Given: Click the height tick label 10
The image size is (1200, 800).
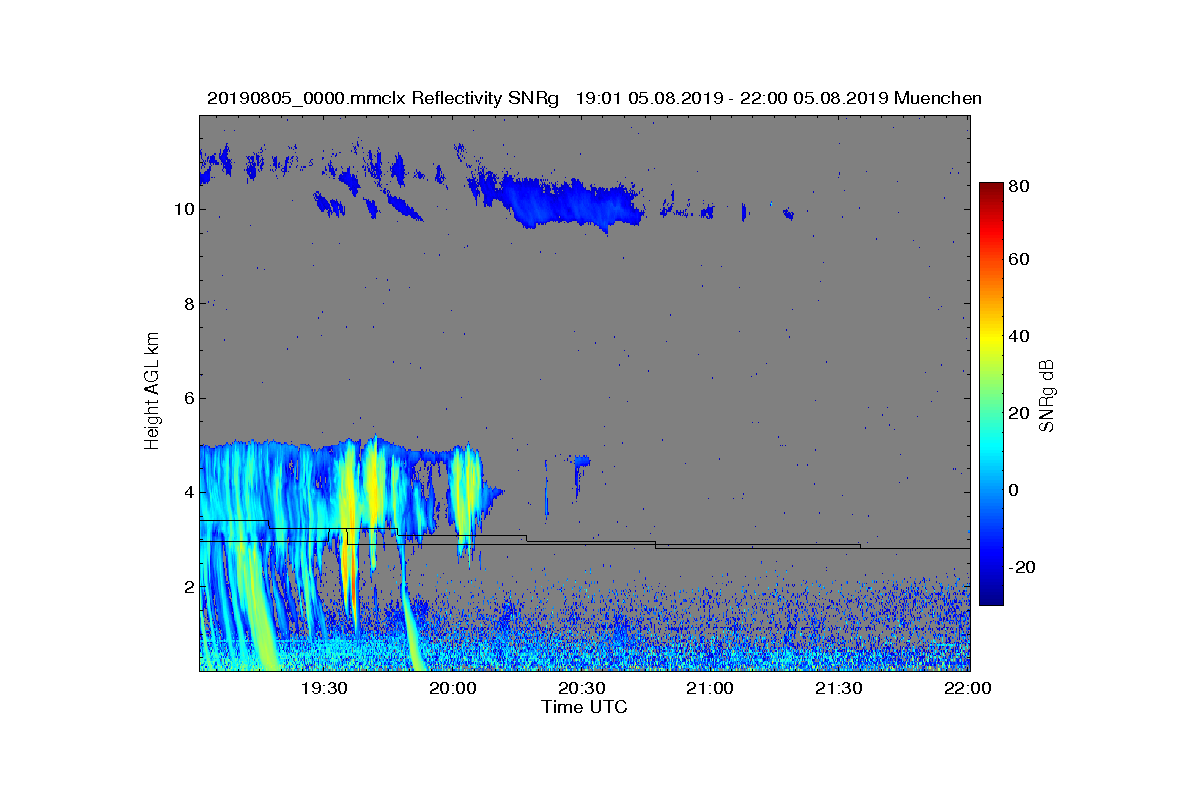Looking at the screenshot, I should point(183,209).
